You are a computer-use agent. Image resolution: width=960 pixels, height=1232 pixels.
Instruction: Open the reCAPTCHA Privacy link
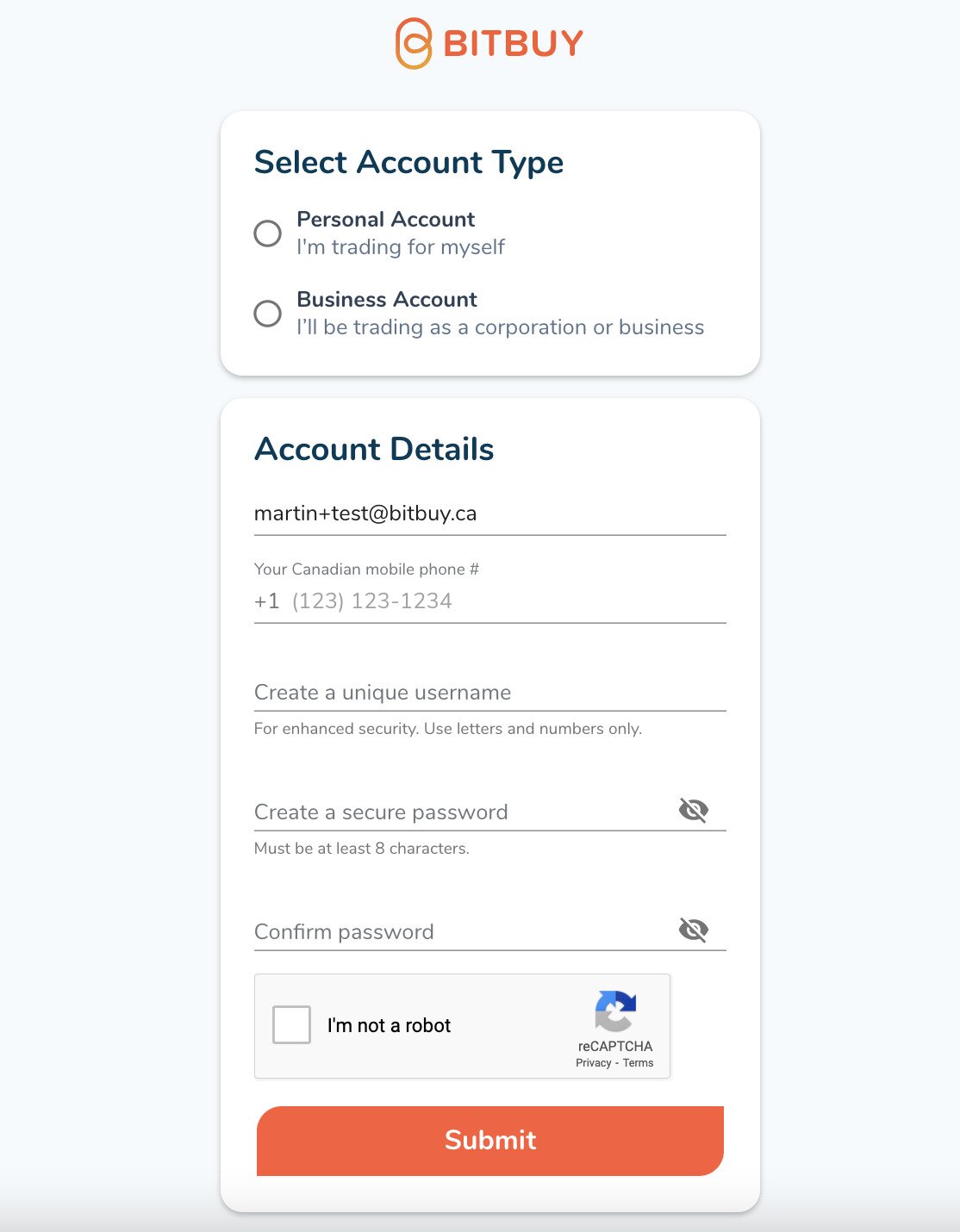[x=593, y=1063]
